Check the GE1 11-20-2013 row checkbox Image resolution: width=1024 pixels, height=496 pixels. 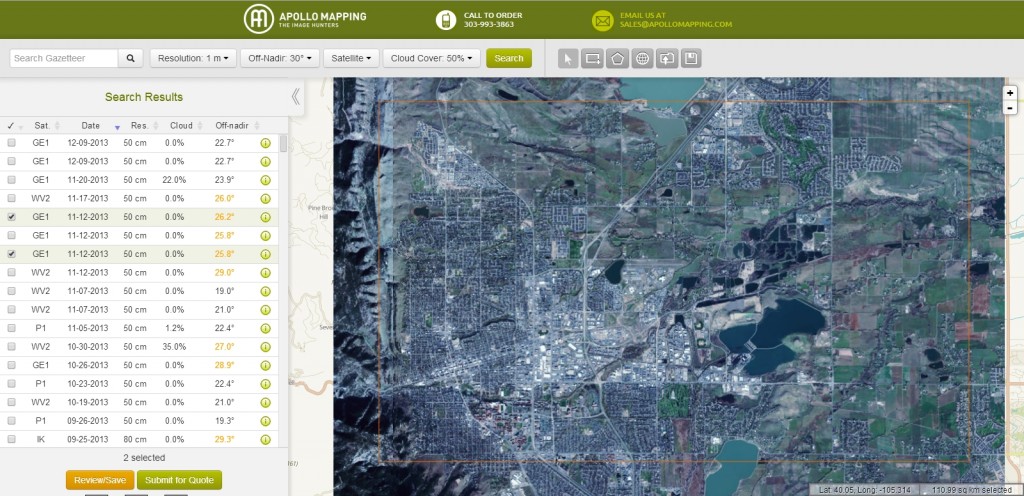(11, 179)
